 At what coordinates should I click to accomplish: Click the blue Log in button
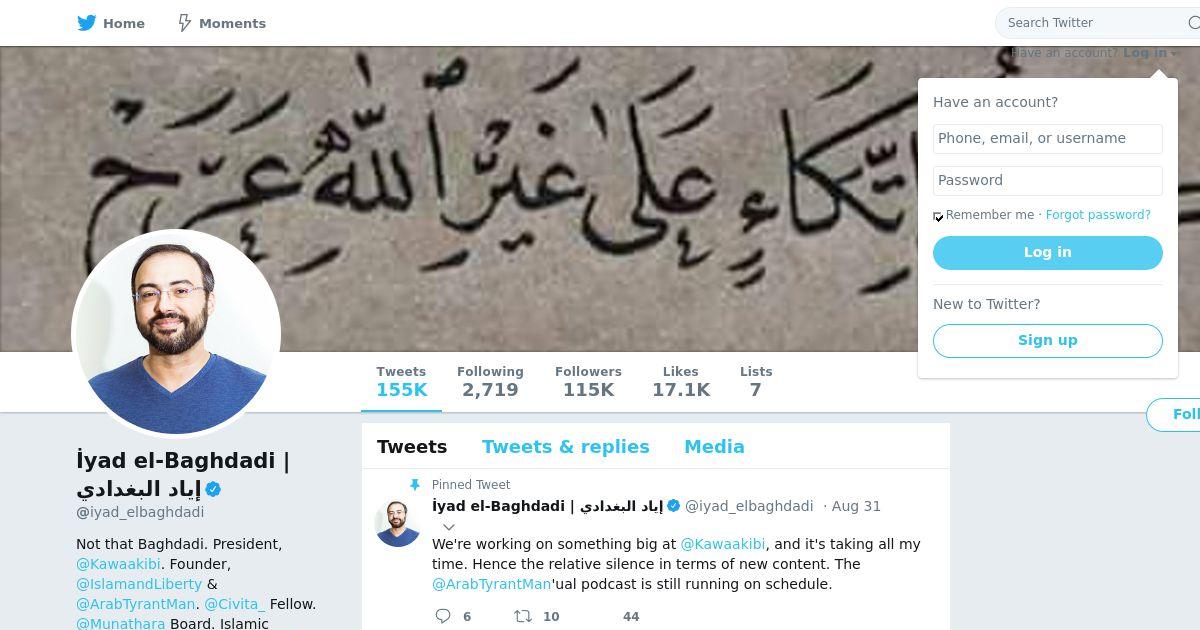[1048, 253]
